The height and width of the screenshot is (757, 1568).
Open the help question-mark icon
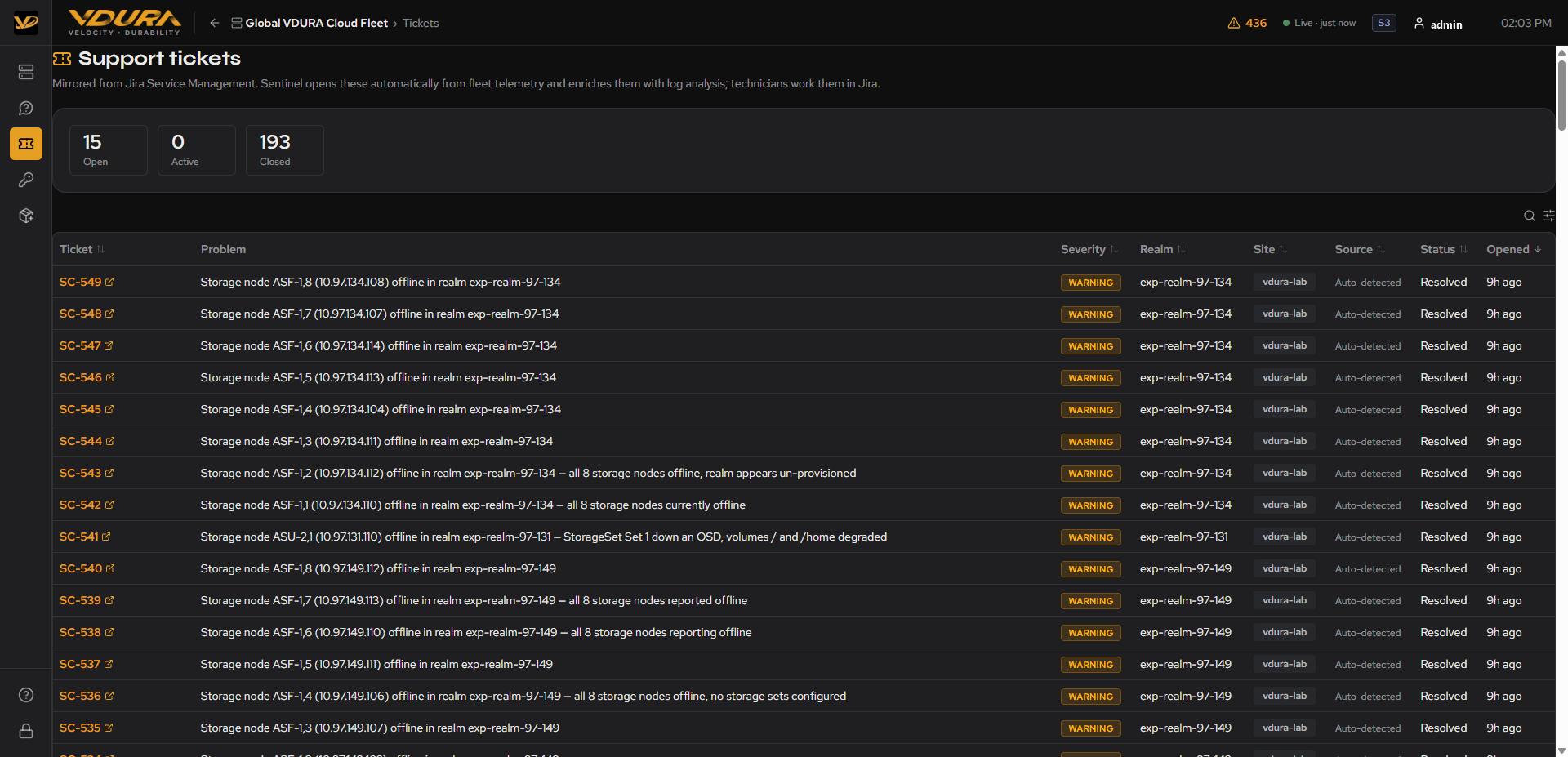[x=26, y=695]
